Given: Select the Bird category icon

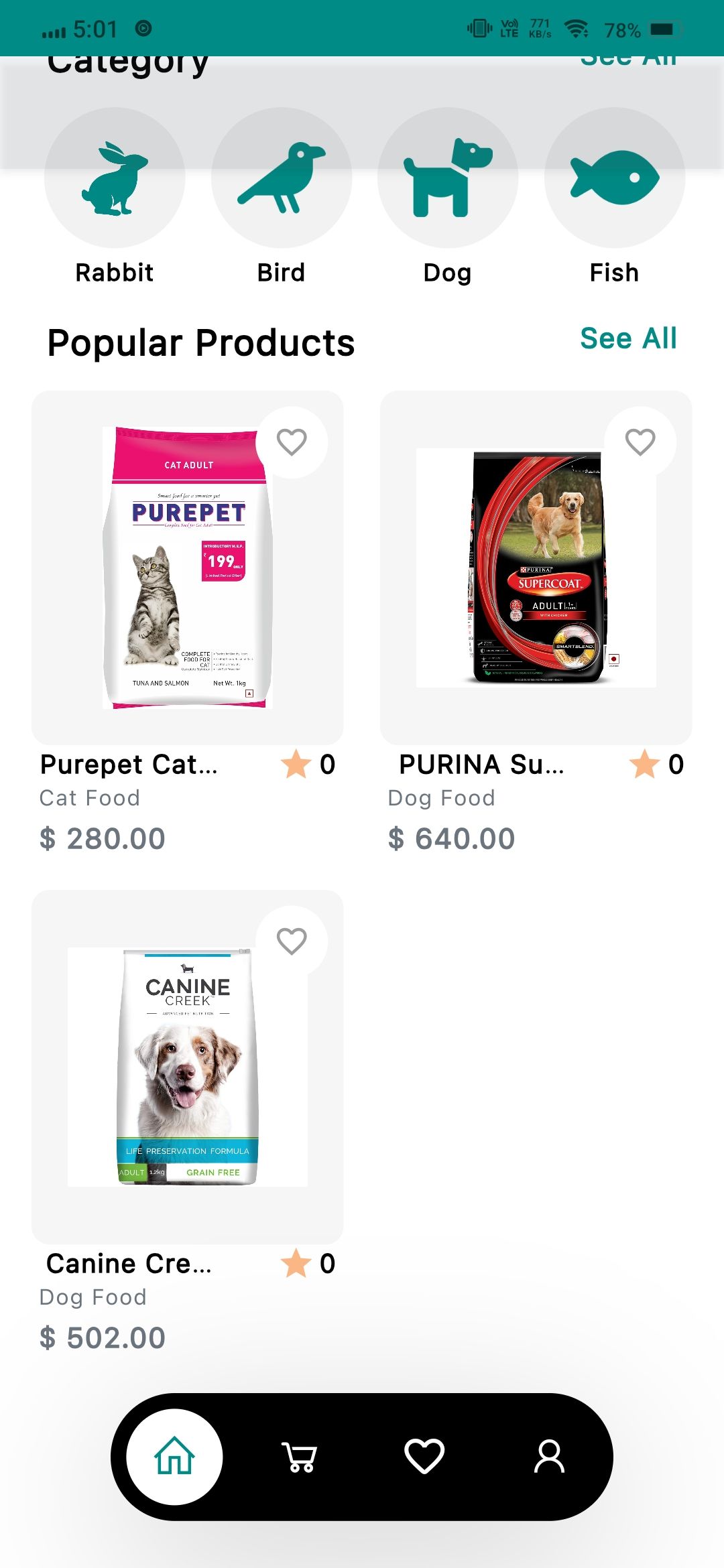Looking at the screenshot, I should (x=282, y=178).
